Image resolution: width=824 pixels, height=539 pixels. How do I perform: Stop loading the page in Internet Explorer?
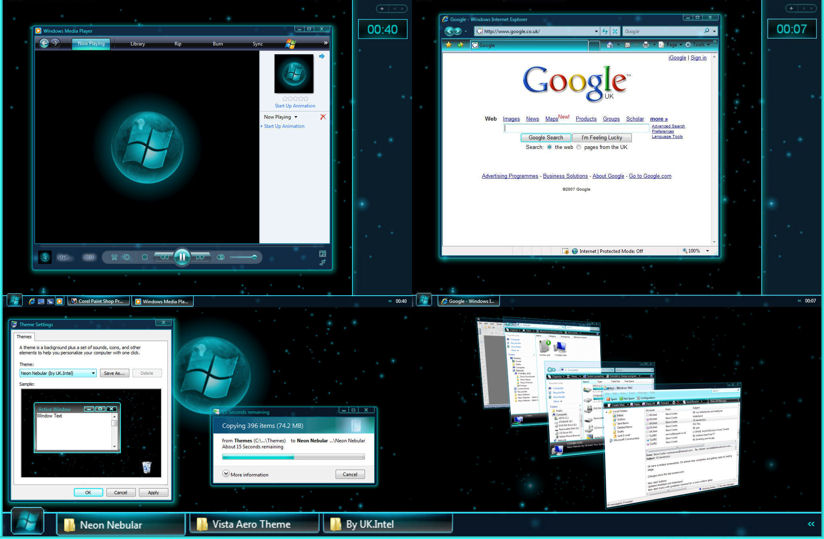[615, 32]
